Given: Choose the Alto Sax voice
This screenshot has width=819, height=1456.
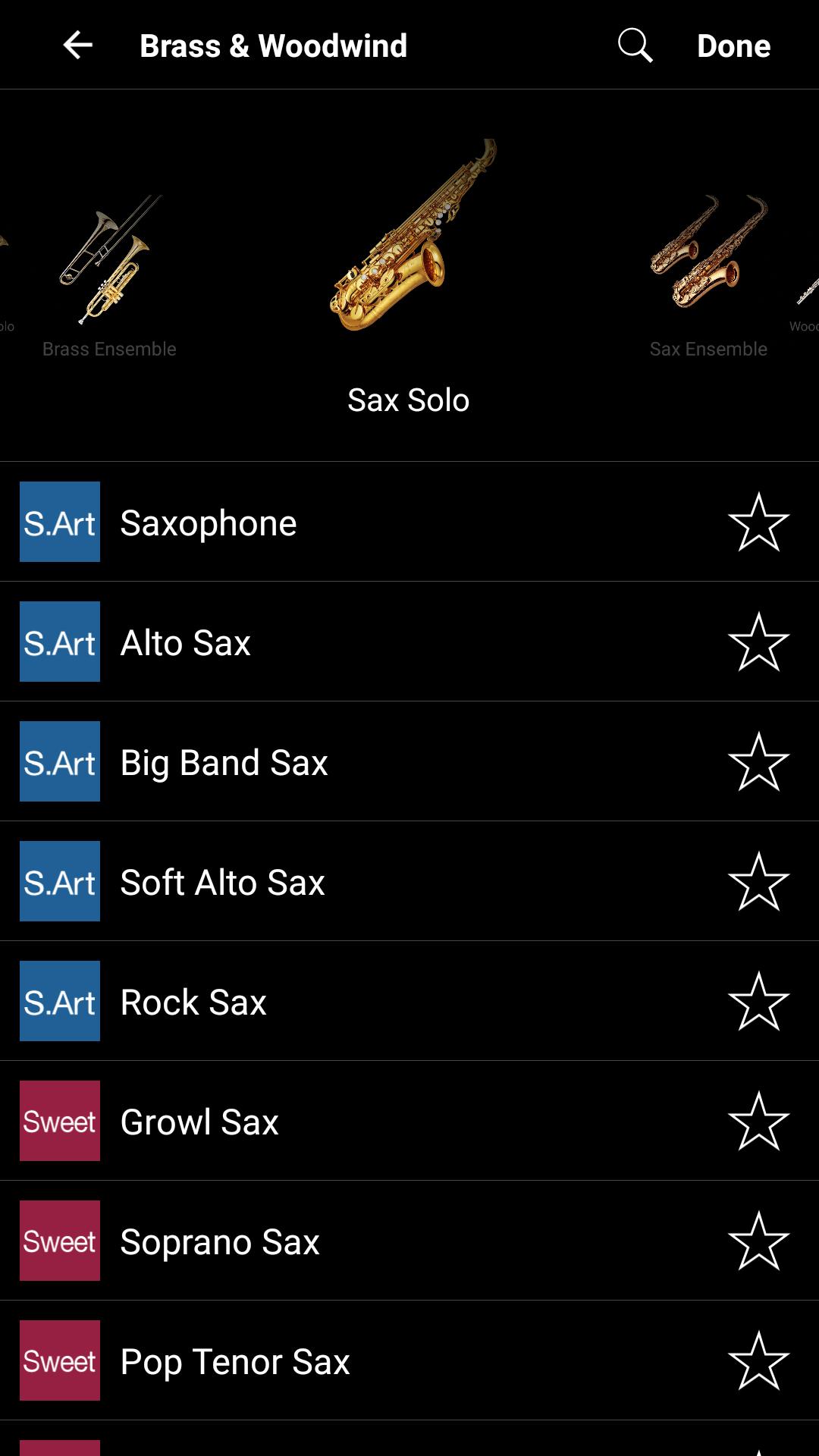Looking at the screenshot, I should (x=186, y=643).
